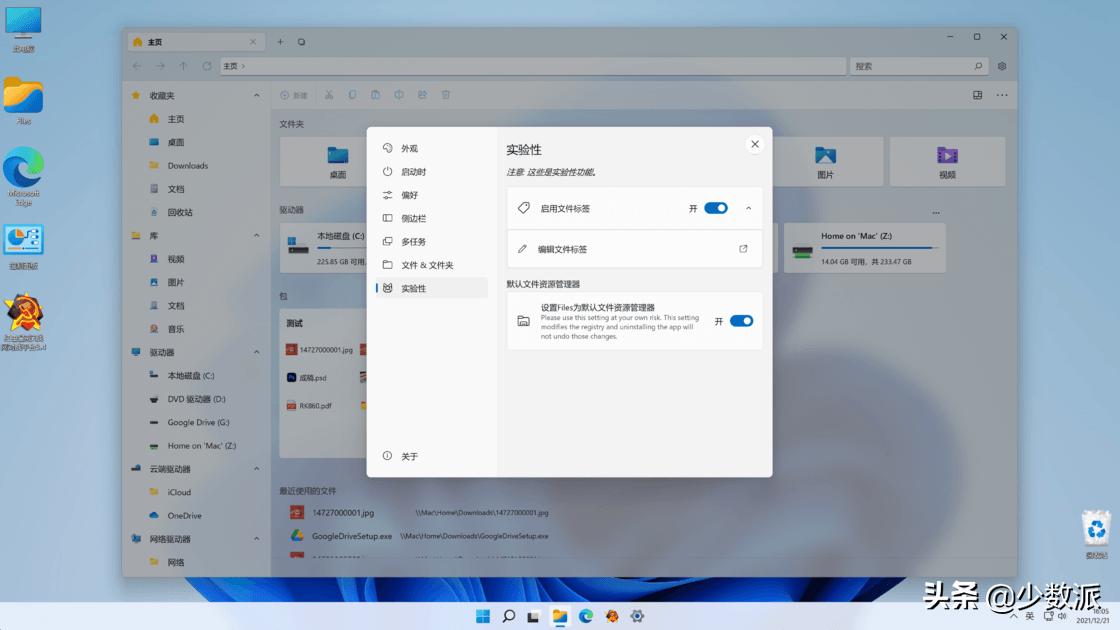Click the delete icon in the toolbar

coord(446,94)
